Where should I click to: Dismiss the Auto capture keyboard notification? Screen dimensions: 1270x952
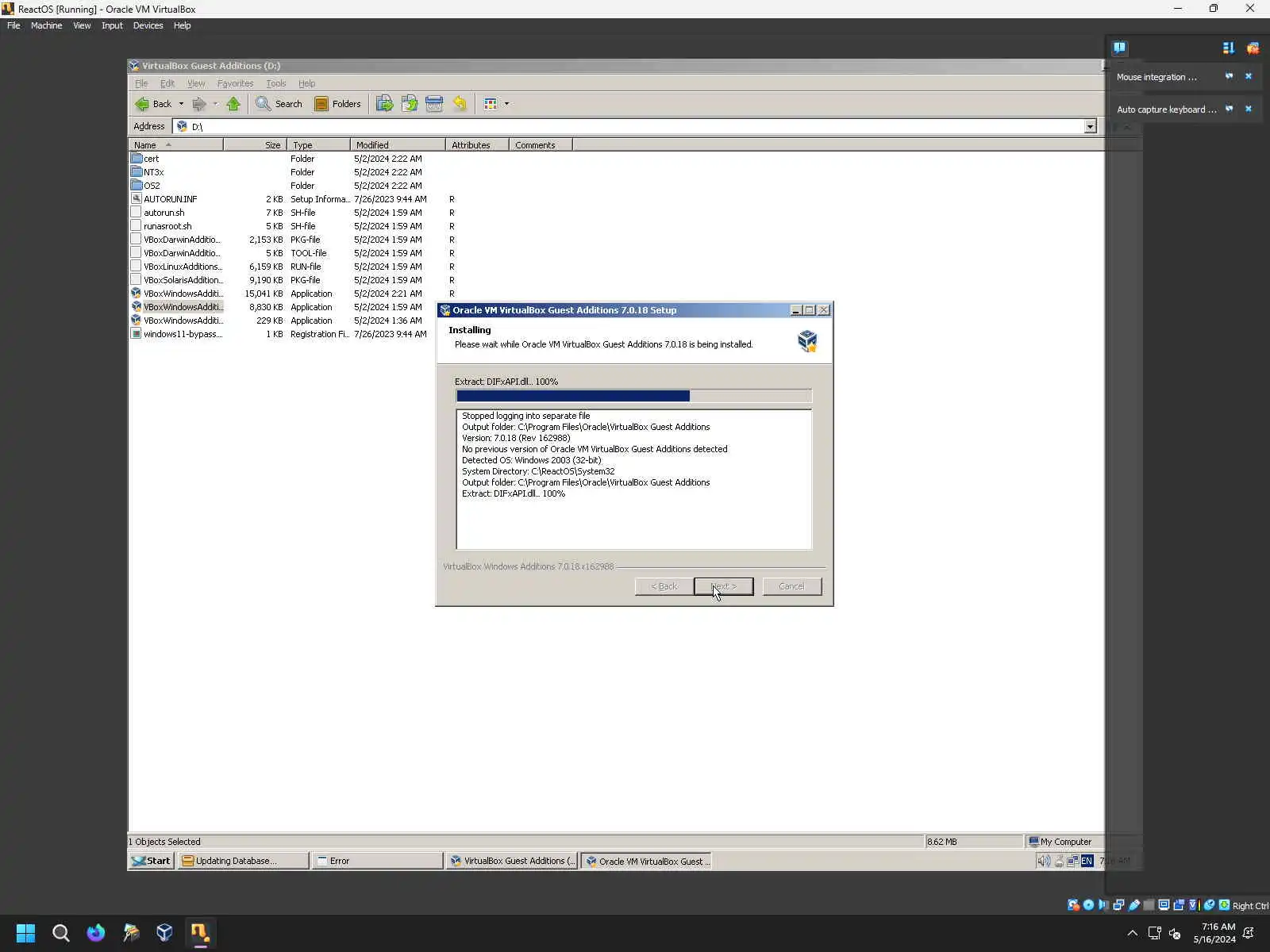[x=1249, y=109]
